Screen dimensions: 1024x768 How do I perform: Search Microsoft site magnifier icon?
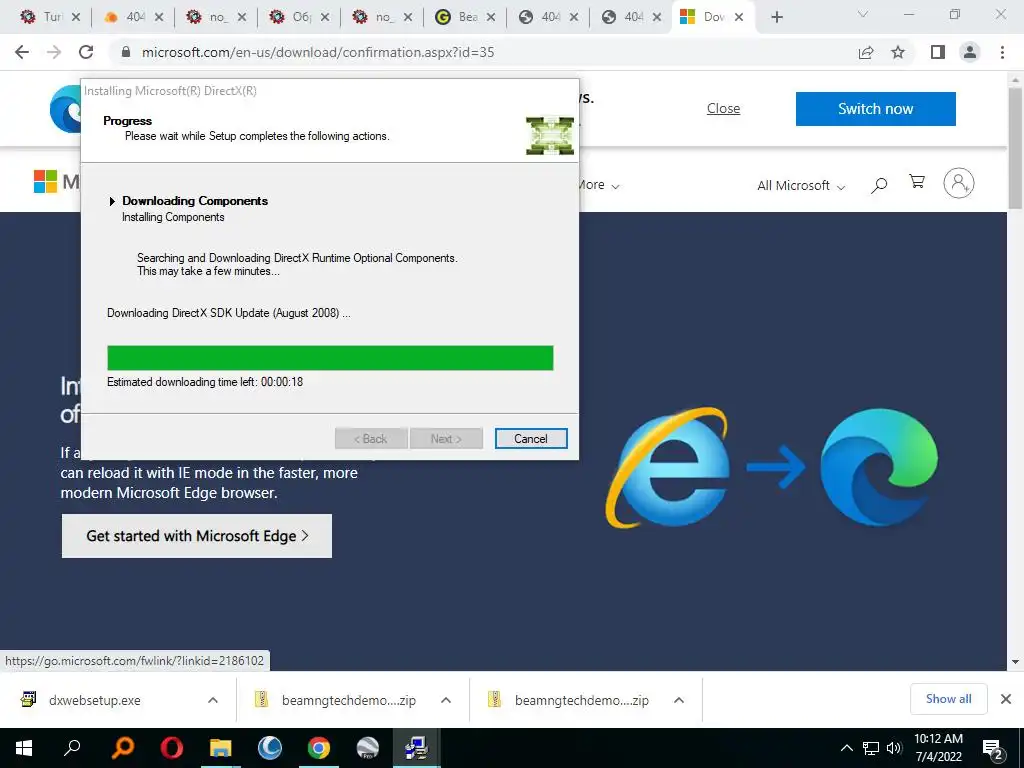(879, 185)
